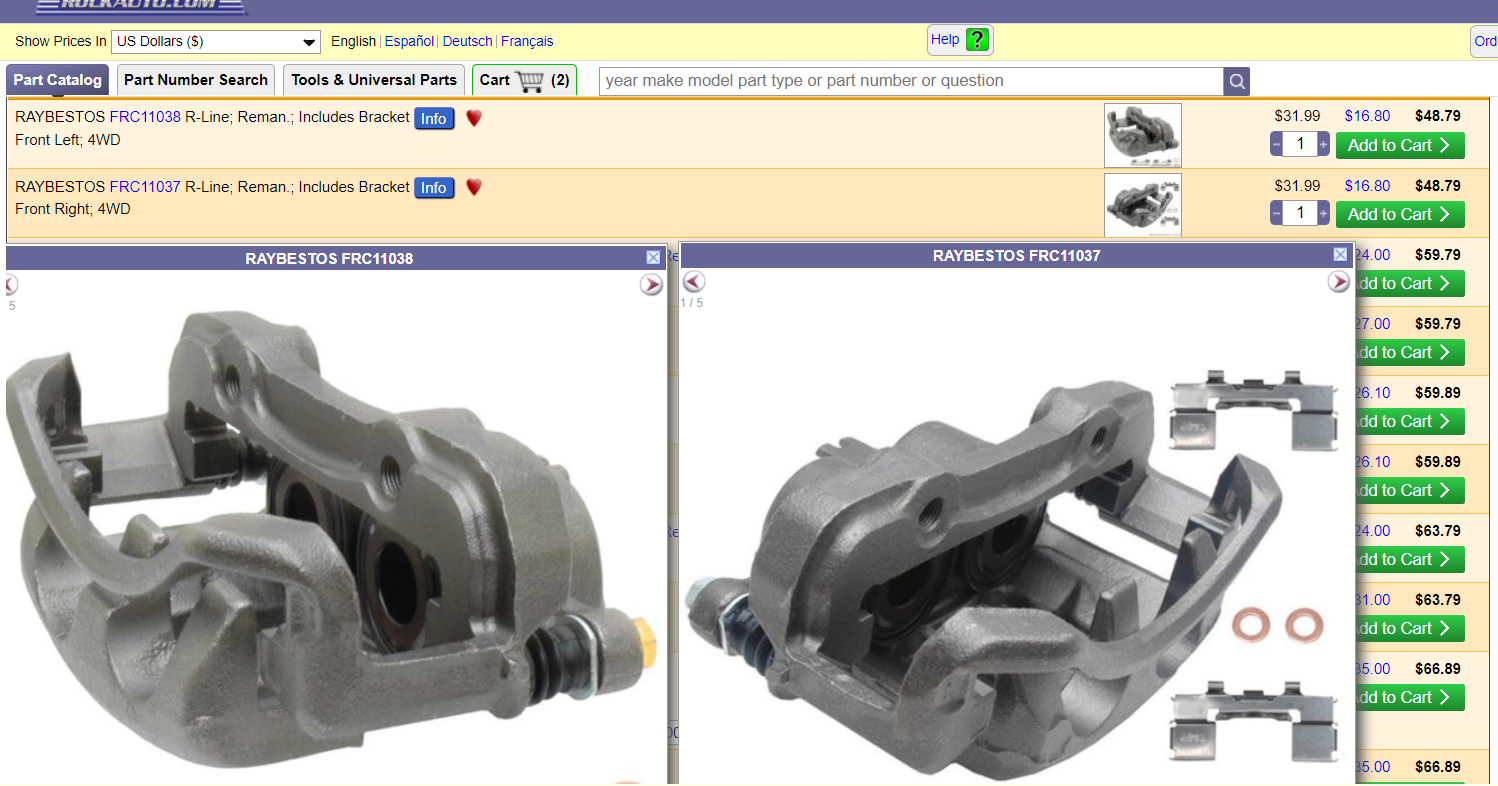This screenshot has width=1498, height=786.
Task: Close the RAYBESTOS FRC11037 image popup
Action: [x=1341, y=255]
